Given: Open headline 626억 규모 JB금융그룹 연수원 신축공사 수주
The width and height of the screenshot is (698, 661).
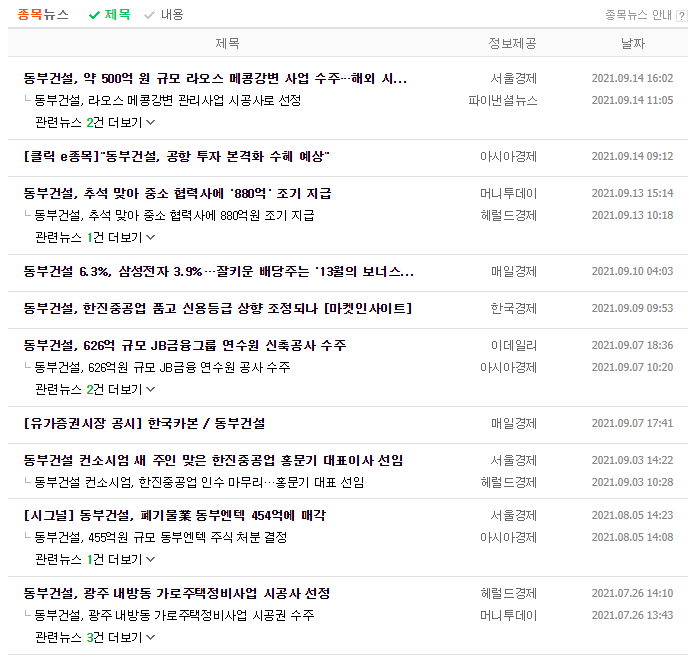Looking at the screenshot, I should click(185, 345).
